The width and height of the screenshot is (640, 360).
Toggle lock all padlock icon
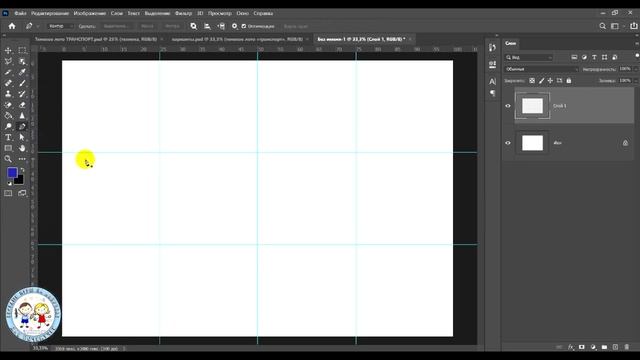pos(569,81)
